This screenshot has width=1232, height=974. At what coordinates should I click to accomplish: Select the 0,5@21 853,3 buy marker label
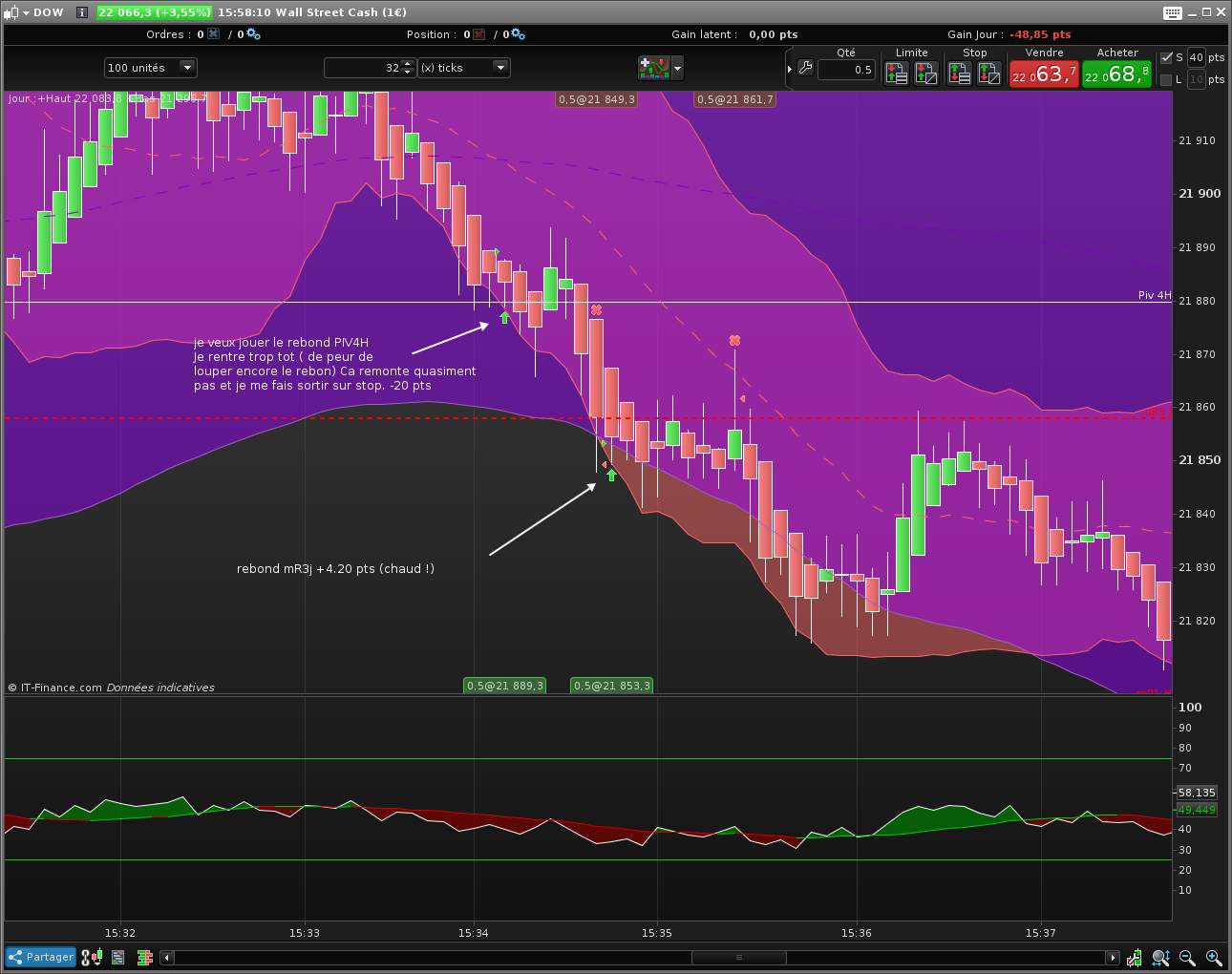pyautogui.click(x=612, y=686)
